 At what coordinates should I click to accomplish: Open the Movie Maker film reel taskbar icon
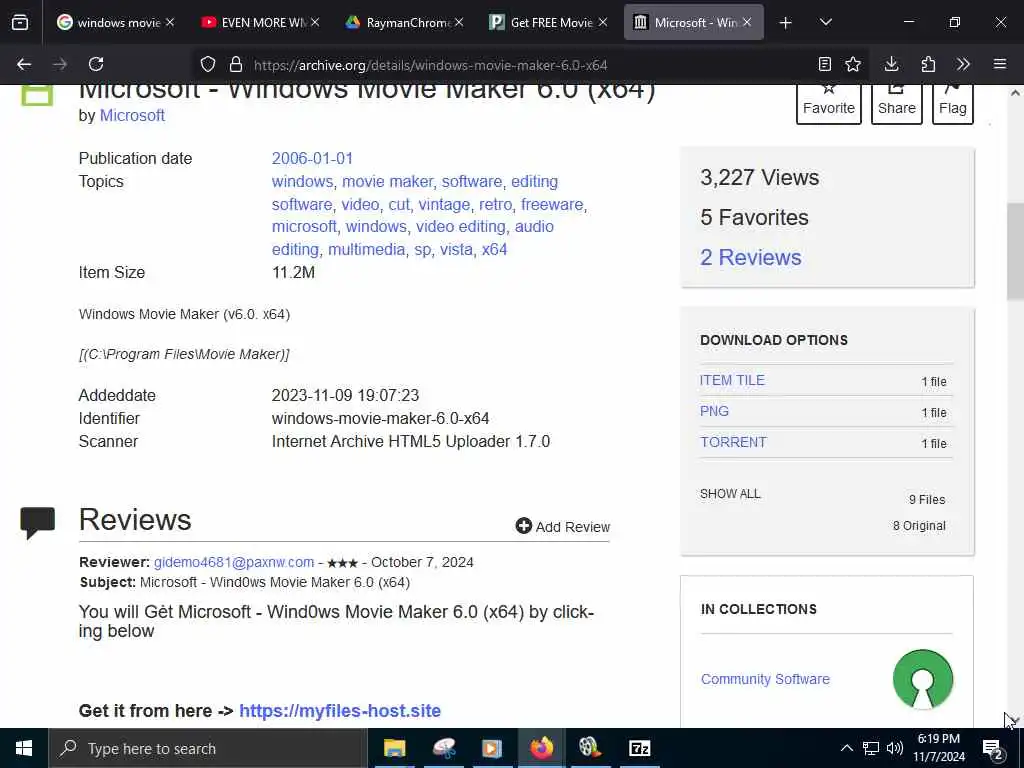[590, 748]
